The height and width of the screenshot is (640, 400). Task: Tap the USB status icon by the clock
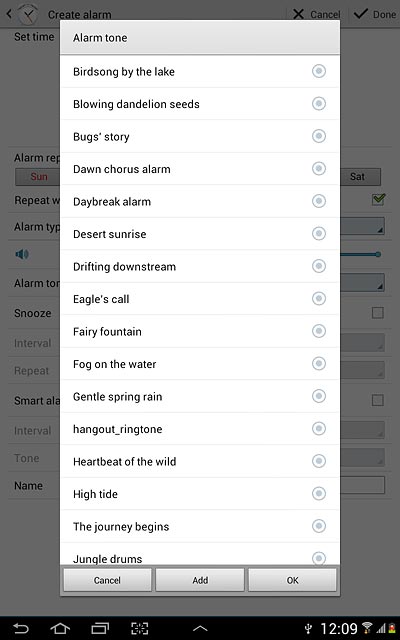pos(309,628)
